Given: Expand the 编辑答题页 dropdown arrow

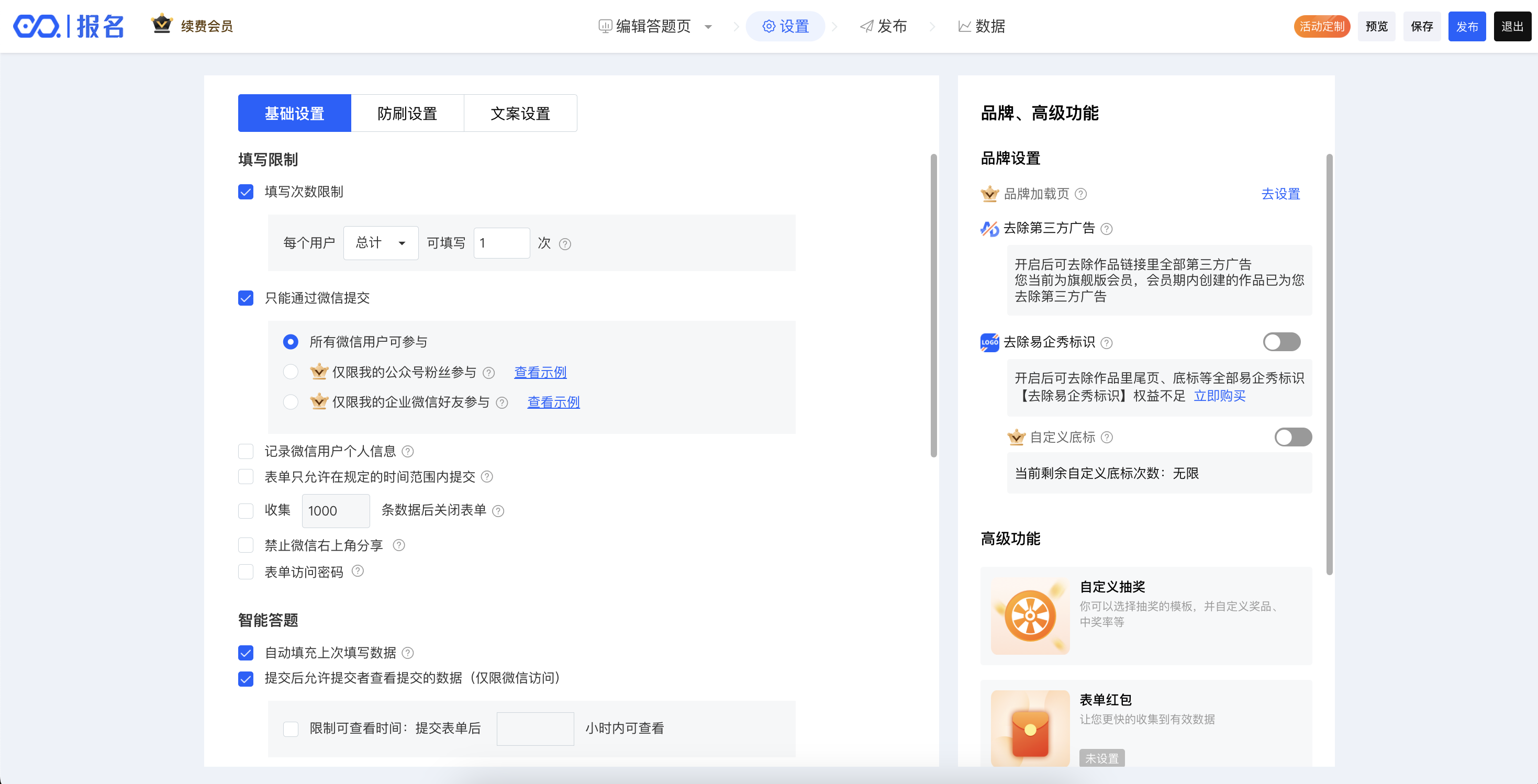Looking at the screenshot, I should [x=708, y=27].
